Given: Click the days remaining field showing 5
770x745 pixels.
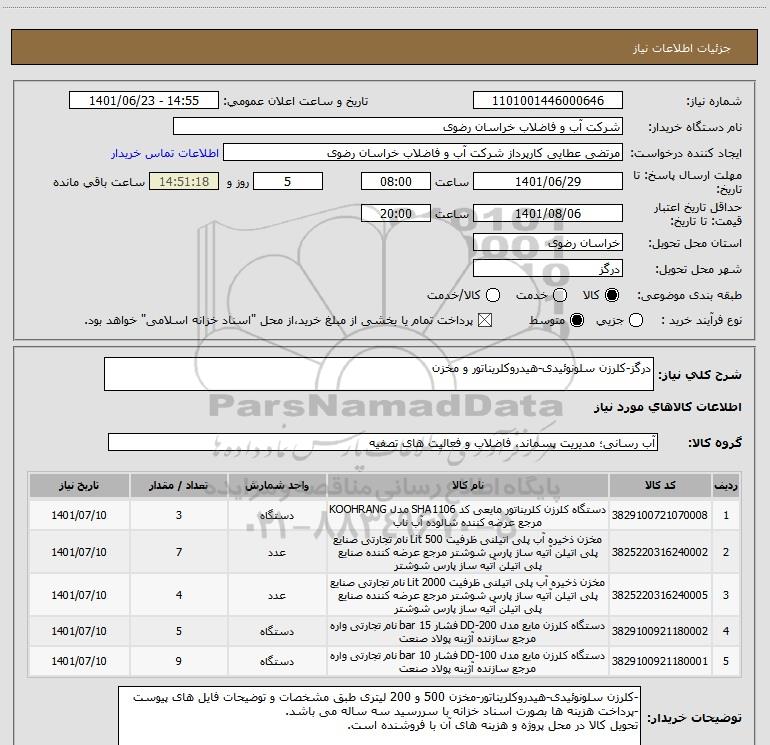Looking at the screenshot, I should coord(288,181).
